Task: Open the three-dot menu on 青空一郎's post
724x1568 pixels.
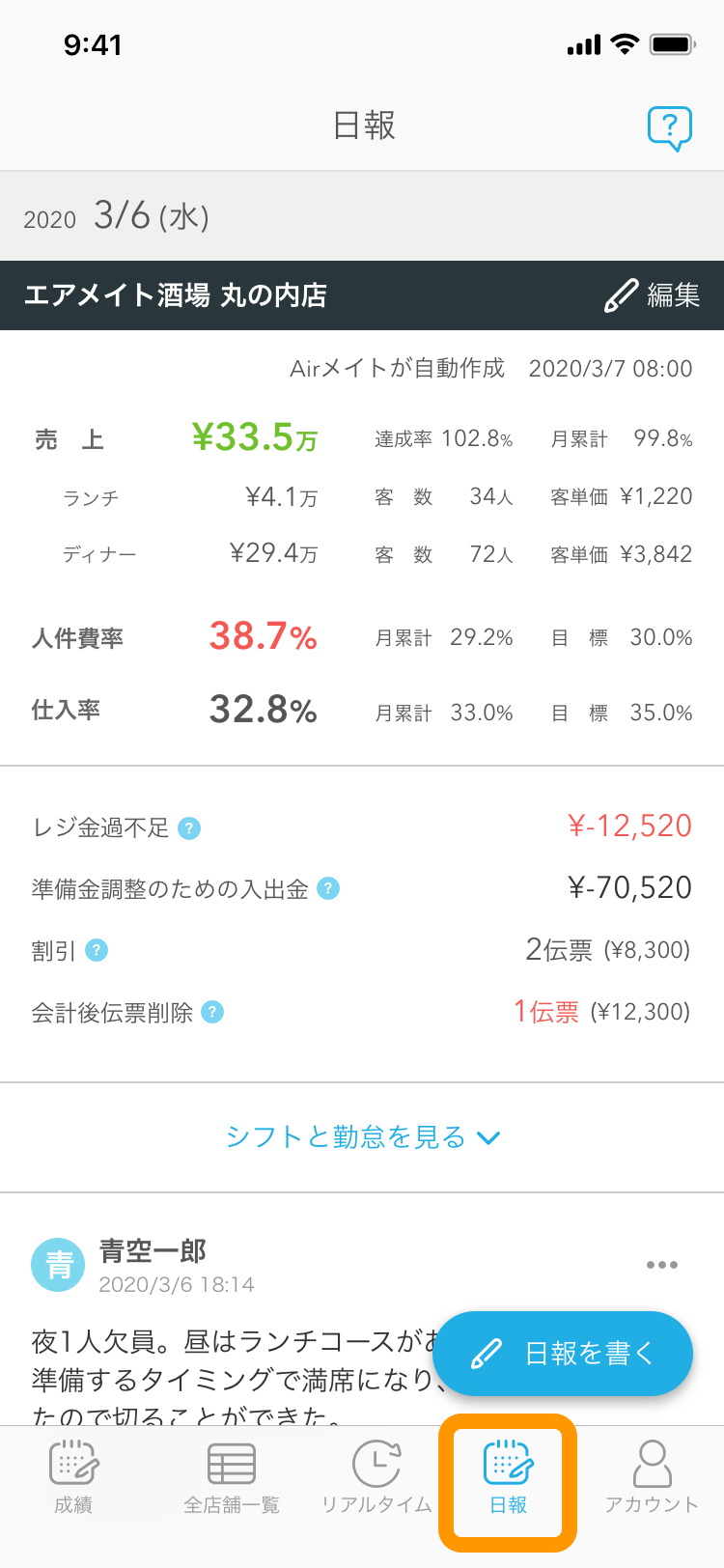Action: coord(662,1265)
